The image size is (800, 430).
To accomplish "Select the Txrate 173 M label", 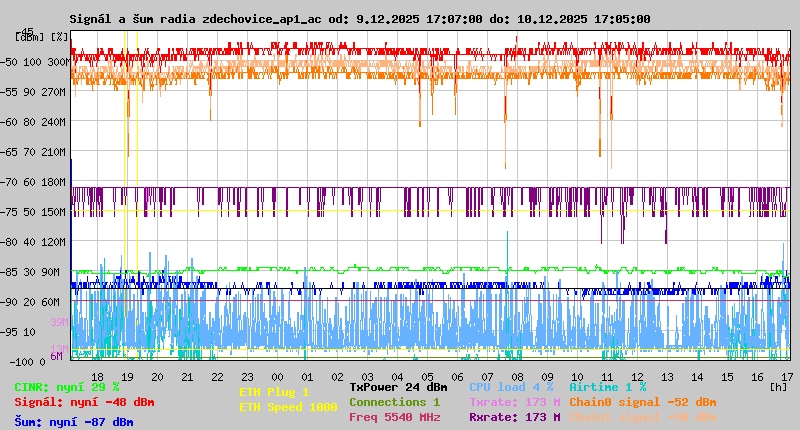I will (x=514, y=402).
